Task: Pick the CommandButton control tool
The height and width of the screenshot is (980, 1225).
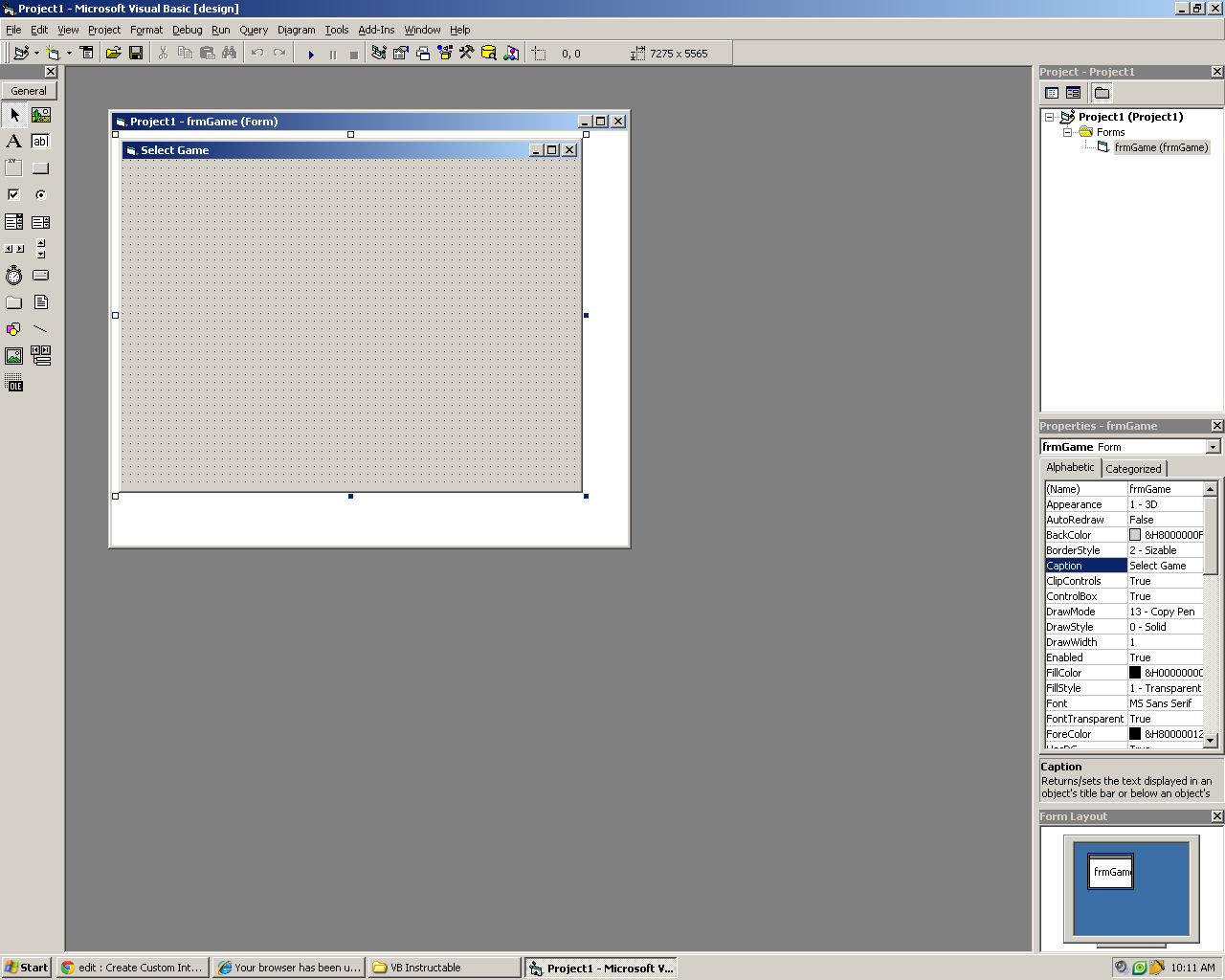Action: [40, 168]
